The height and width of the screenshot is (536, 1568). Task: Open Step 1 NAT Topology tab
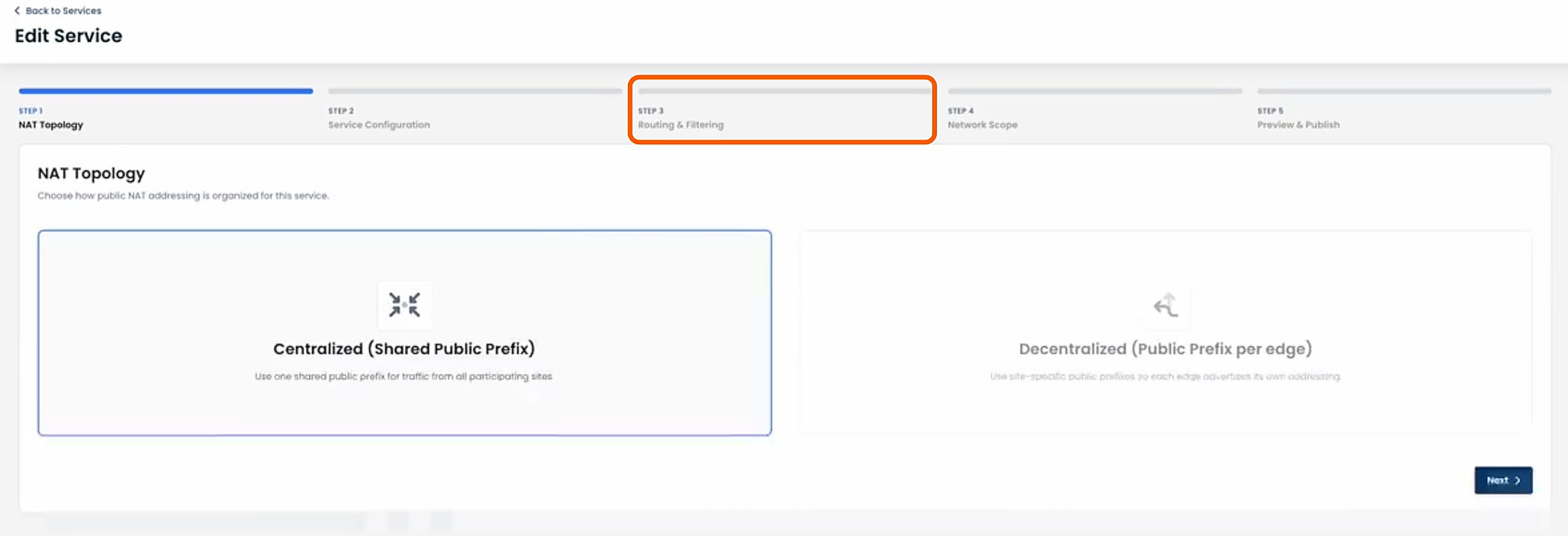click(165, 110)
